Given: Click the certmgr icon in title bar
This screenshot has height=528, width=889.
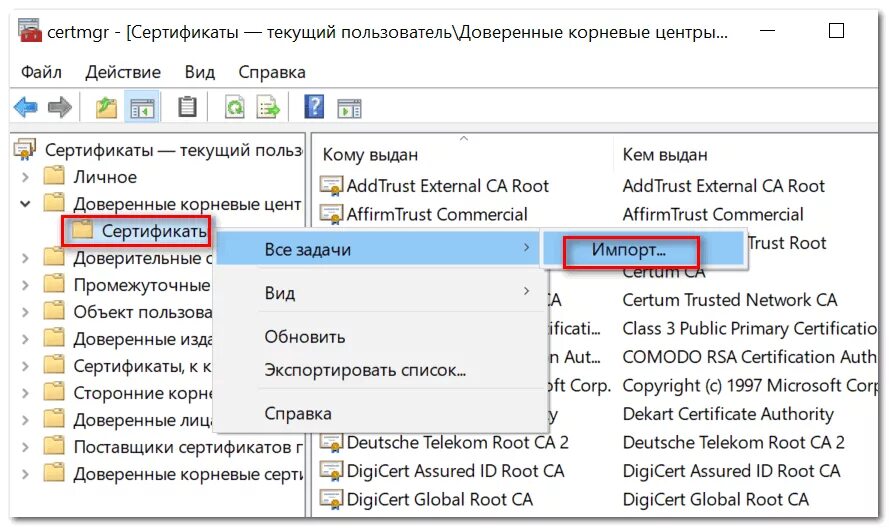Looking at the screenshot, I should (x=29, y=31).
